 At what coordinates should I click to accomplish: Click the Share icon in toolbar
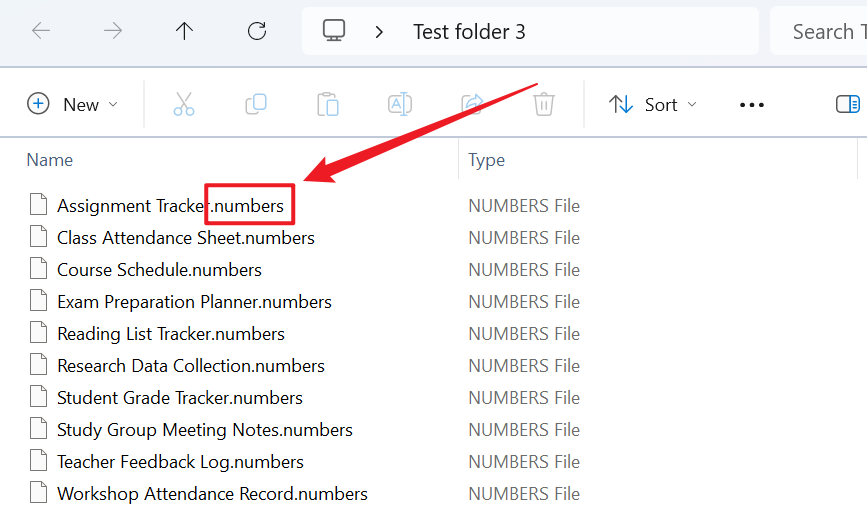(472, 104)
